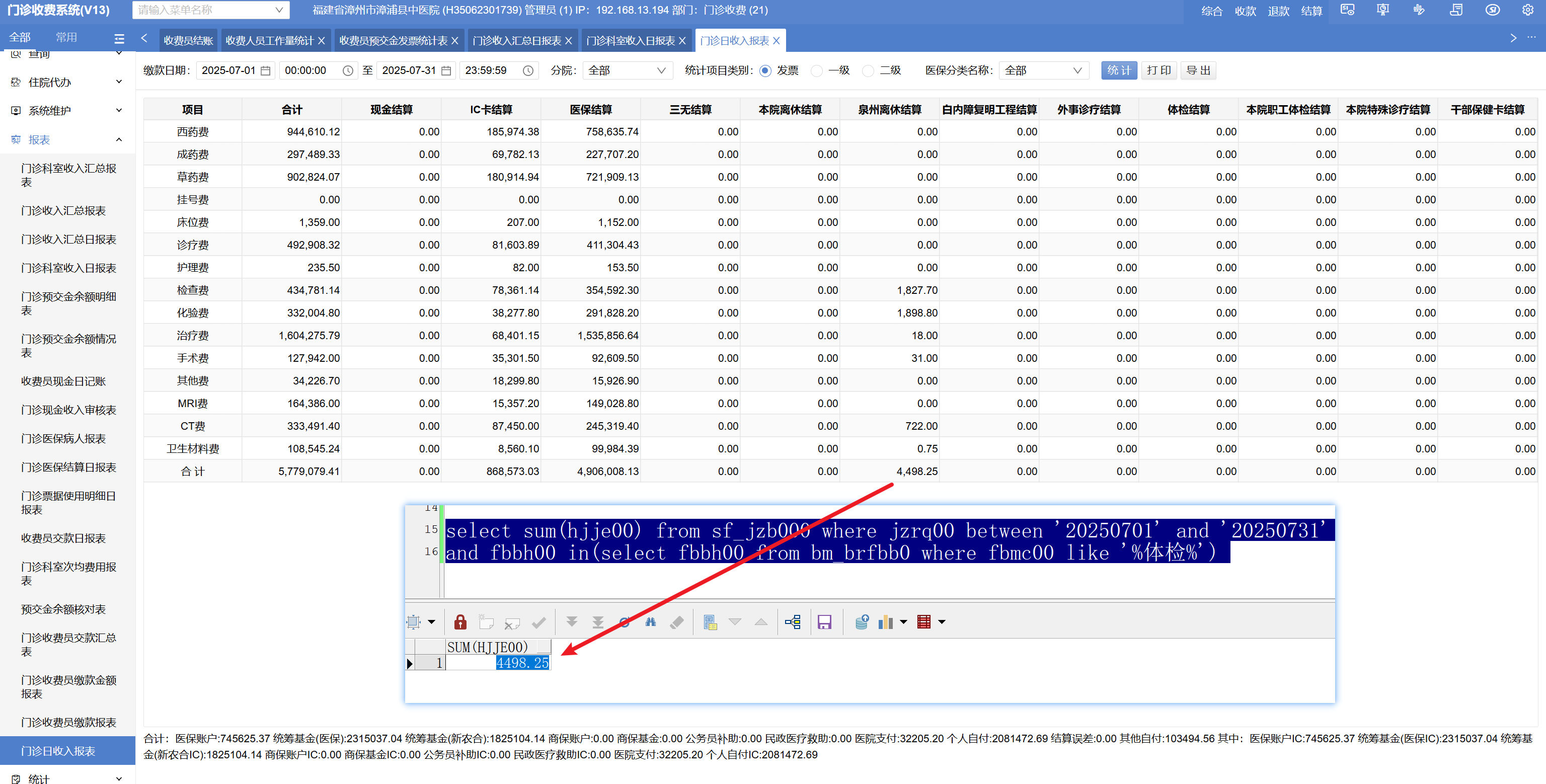Click the 导出 button
Image resolution: width=1546 pixels, height=784 pixels.
coord(1198,71)
